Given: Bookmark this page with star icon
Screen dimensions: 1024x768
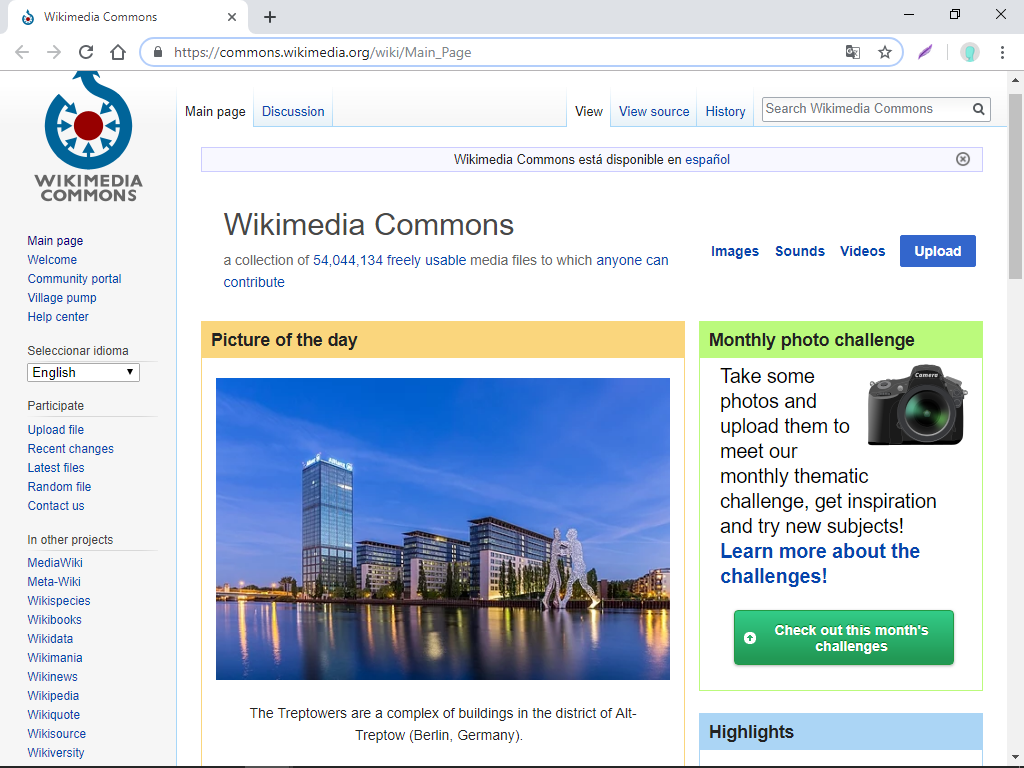Looking at the screenshot, I should 884,52.
